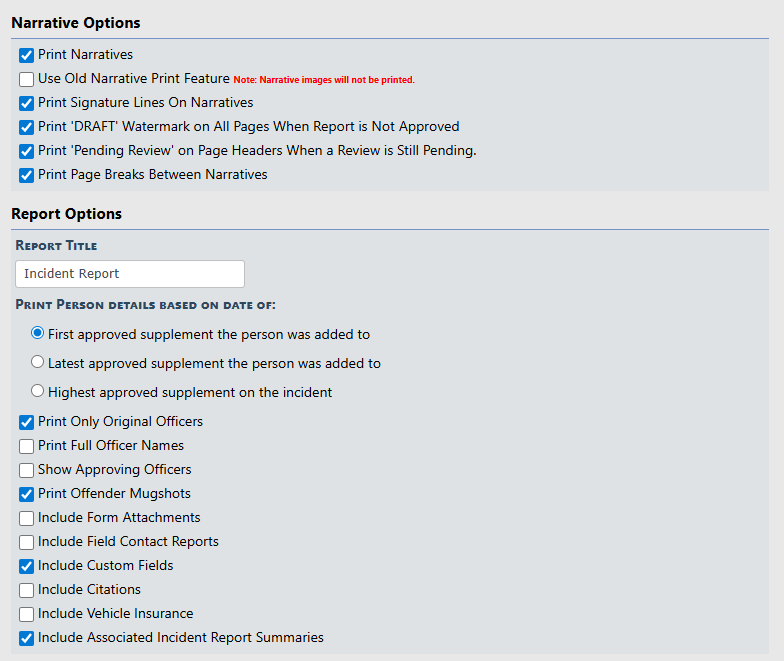Toggle Print Signature Lines On Narratives
Image resolution: width=784 pixels, height=661 pixels.
[27, 103]
